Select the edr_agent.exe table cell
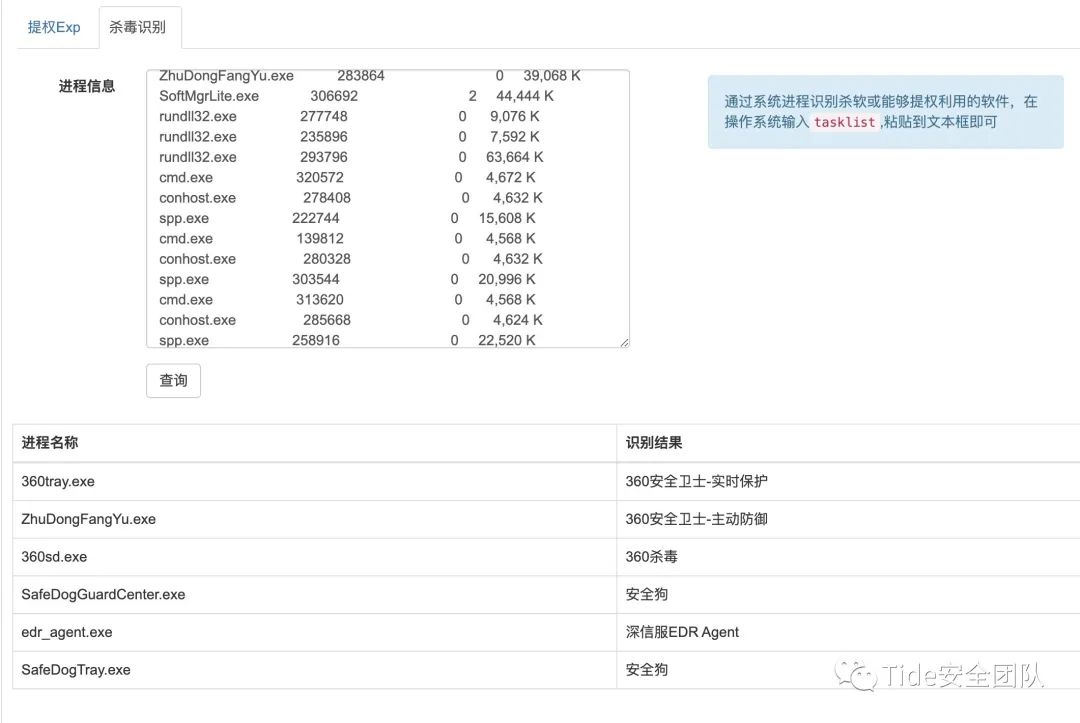 [315, 632]
